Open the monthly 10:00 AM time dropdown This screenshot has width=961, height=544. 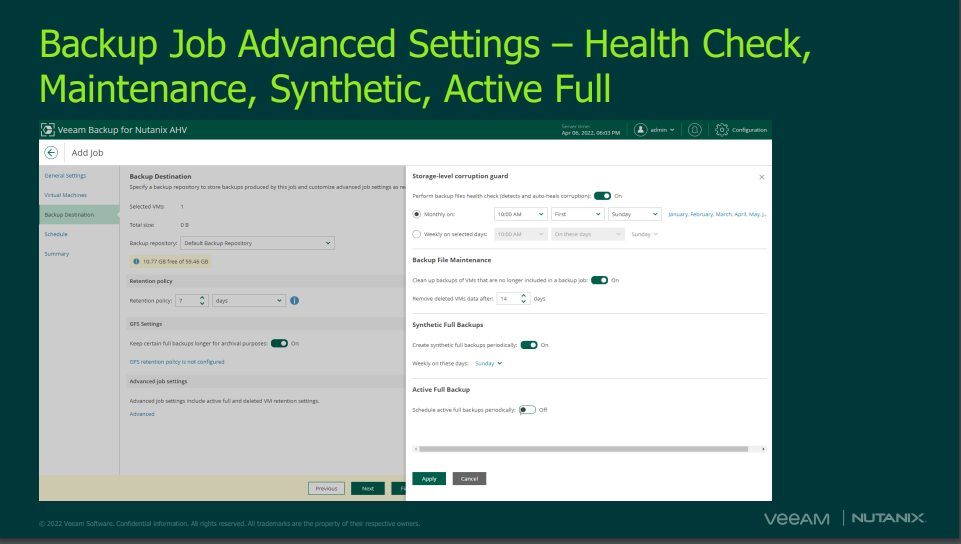[x=520, y=214]
